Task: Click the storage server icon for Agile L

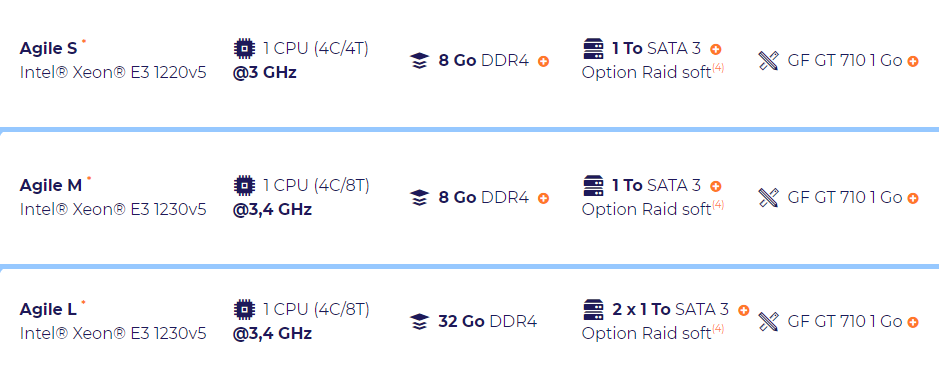Action: (x=593, y=310)
